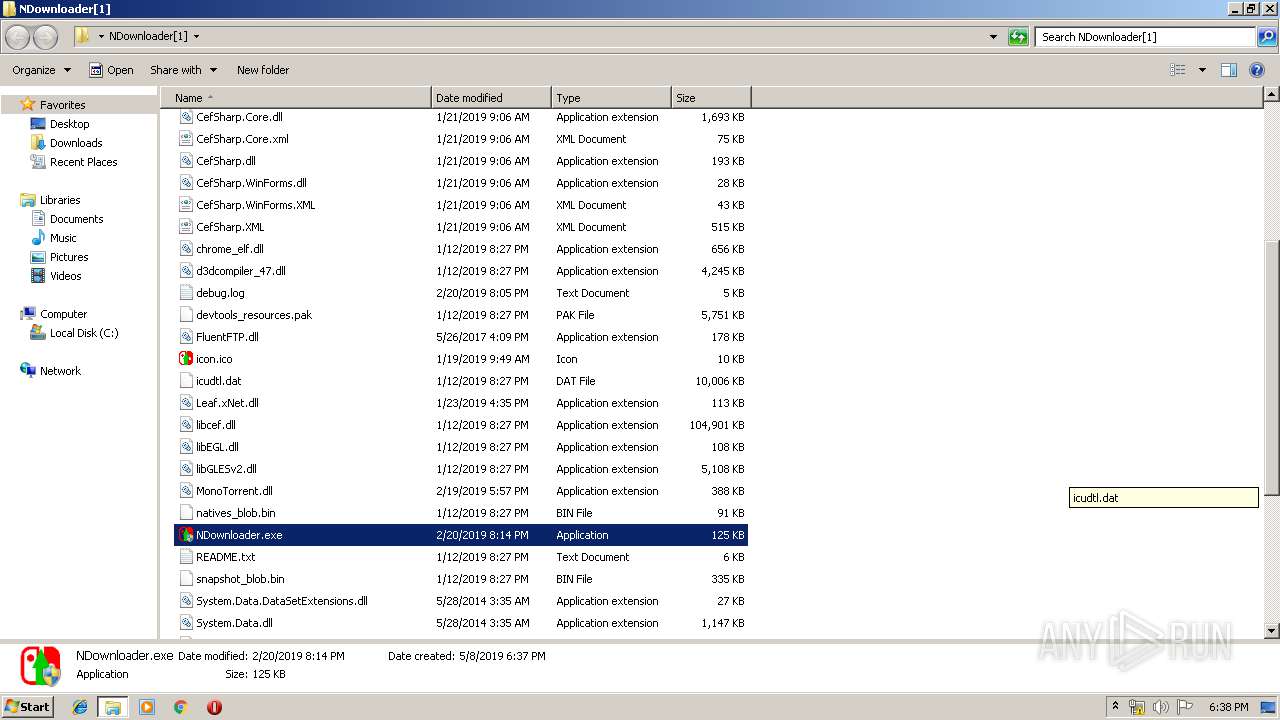Sort files by Type column header
The height and width of the screenshot is (720, 1280).
point(611,98)
